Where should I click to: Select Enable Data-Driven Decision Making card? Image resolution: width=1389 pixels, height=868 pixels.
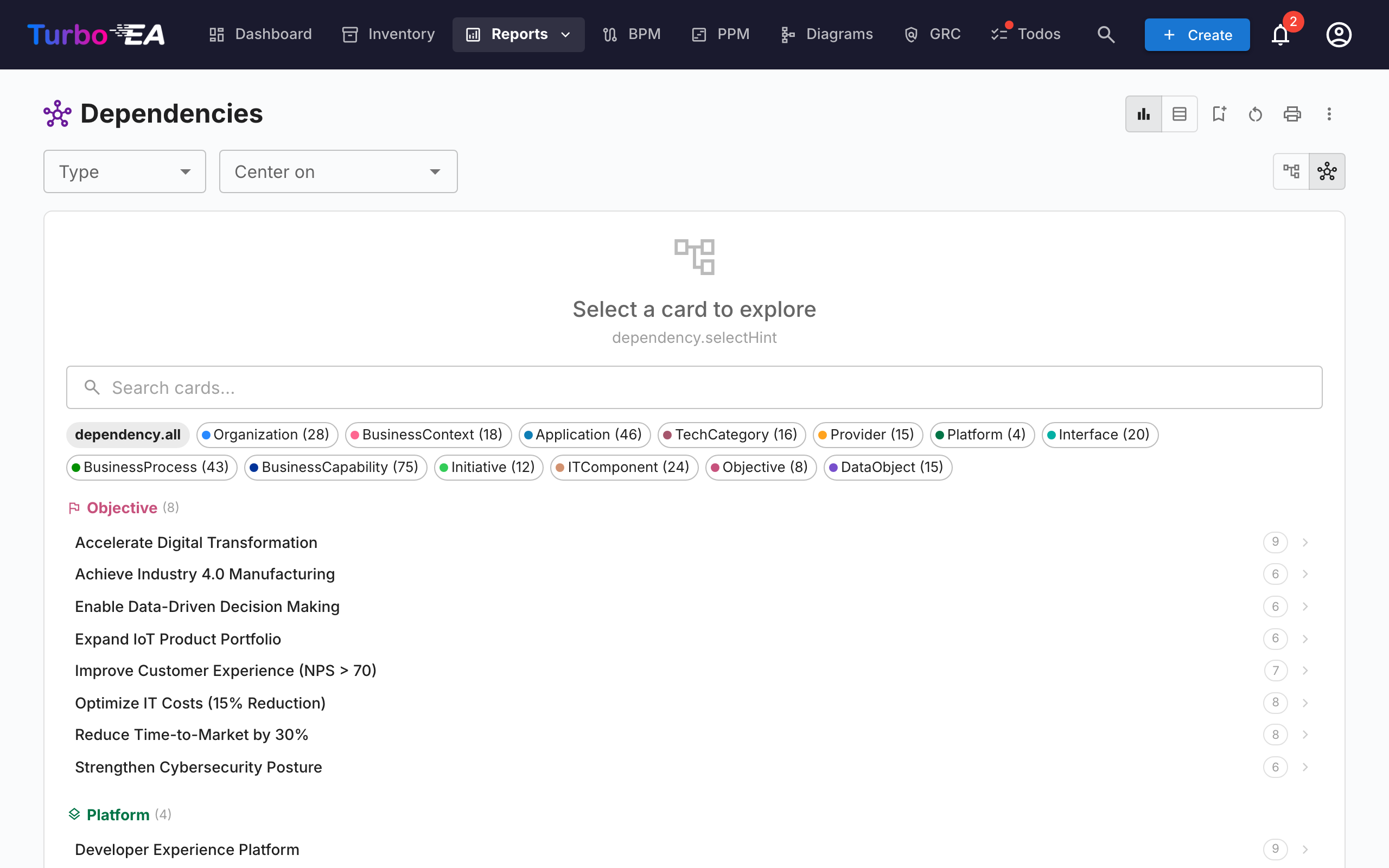click(x=694, y=607)
